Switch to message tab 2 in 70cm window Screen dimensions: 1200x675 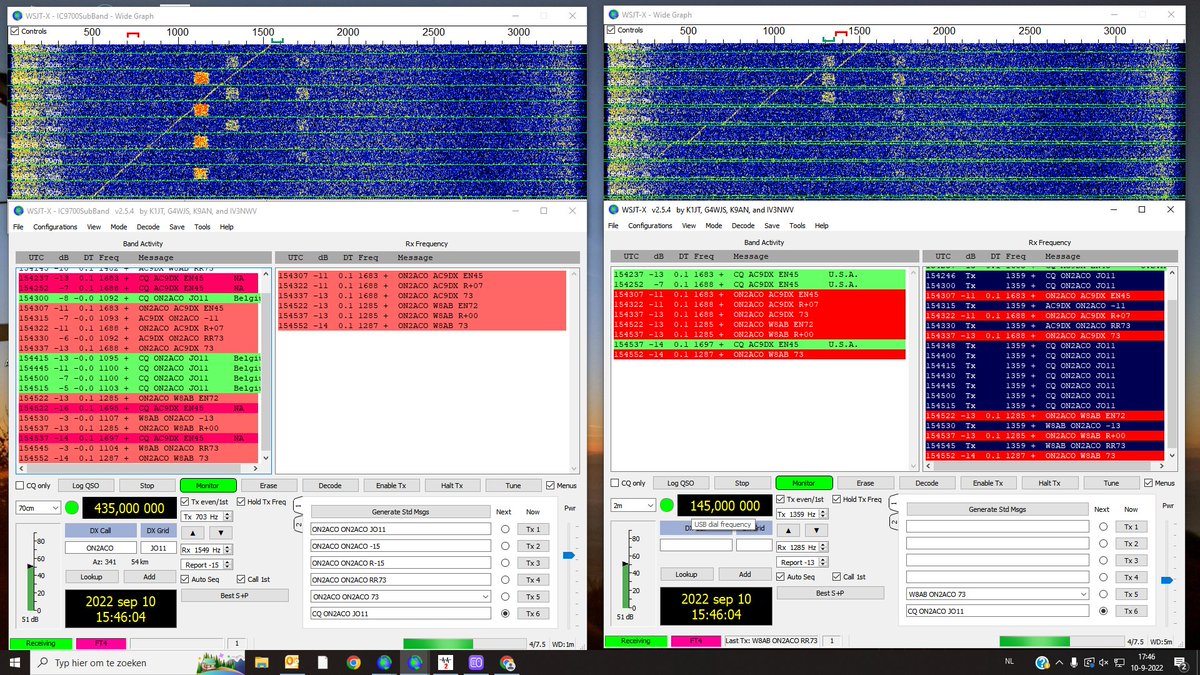298,523
